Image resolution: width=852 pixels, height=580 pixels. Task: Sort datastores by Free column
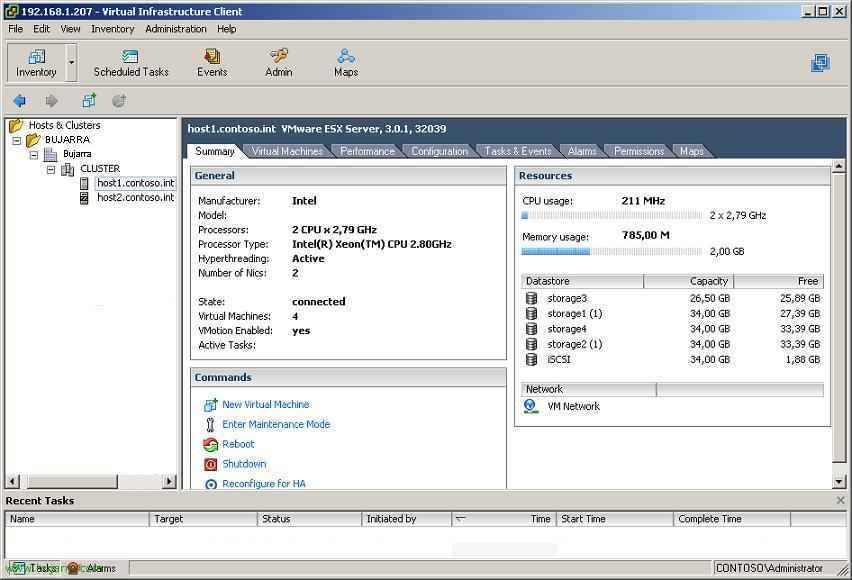coord(779,281)
